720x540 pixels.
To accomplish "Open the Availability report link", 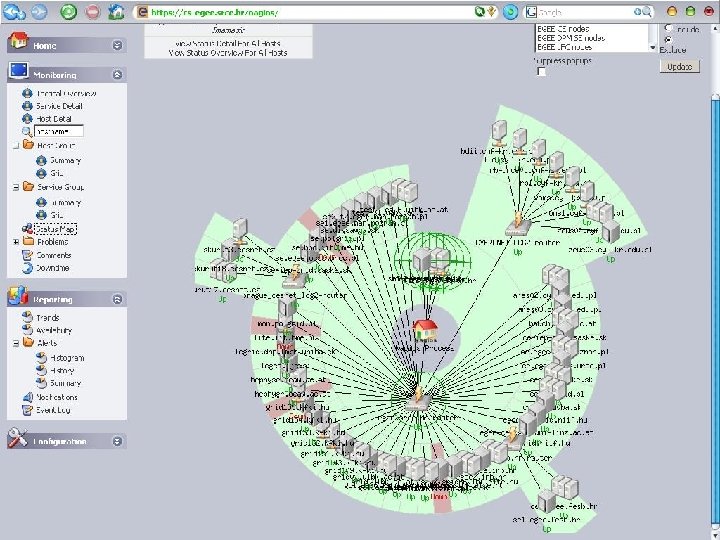I will [x=54, y=330].
